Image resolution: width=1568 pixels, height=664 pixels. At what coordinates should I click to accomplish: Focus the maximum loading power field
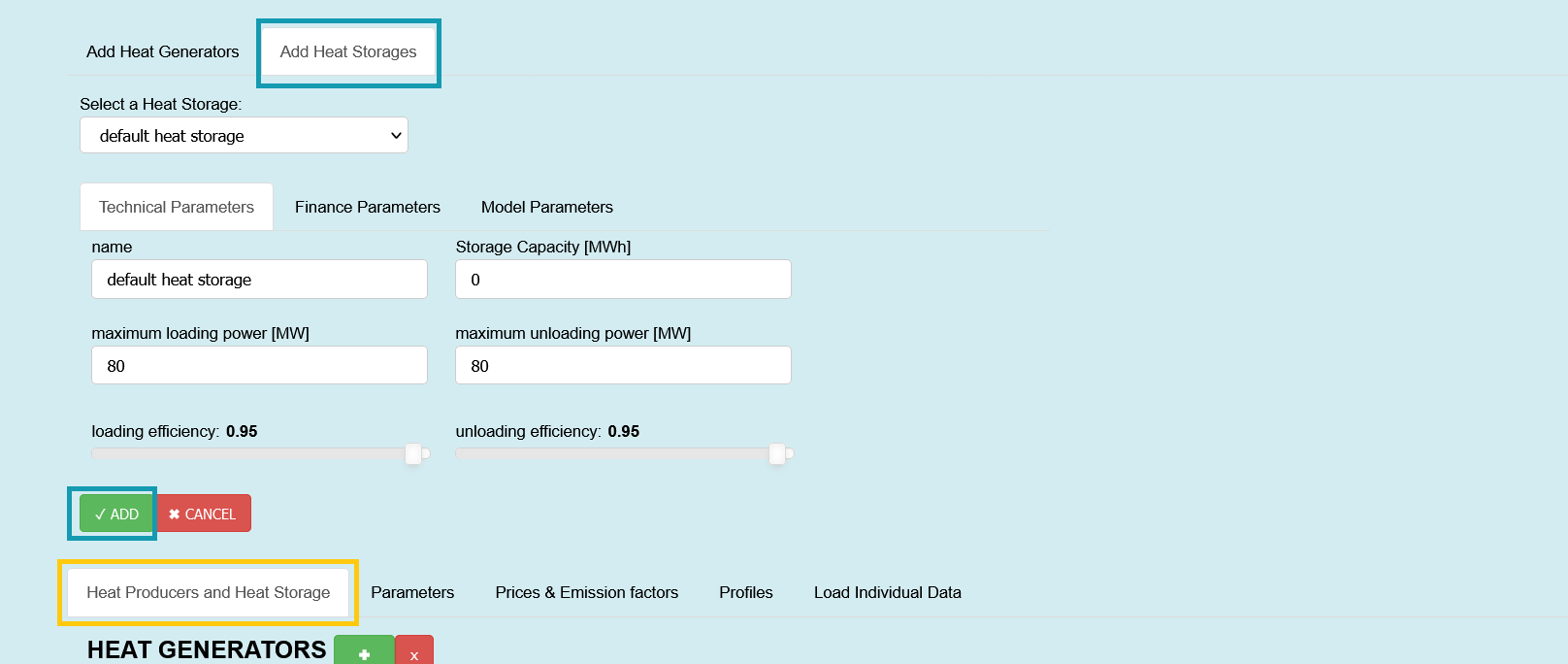point(259,366)
